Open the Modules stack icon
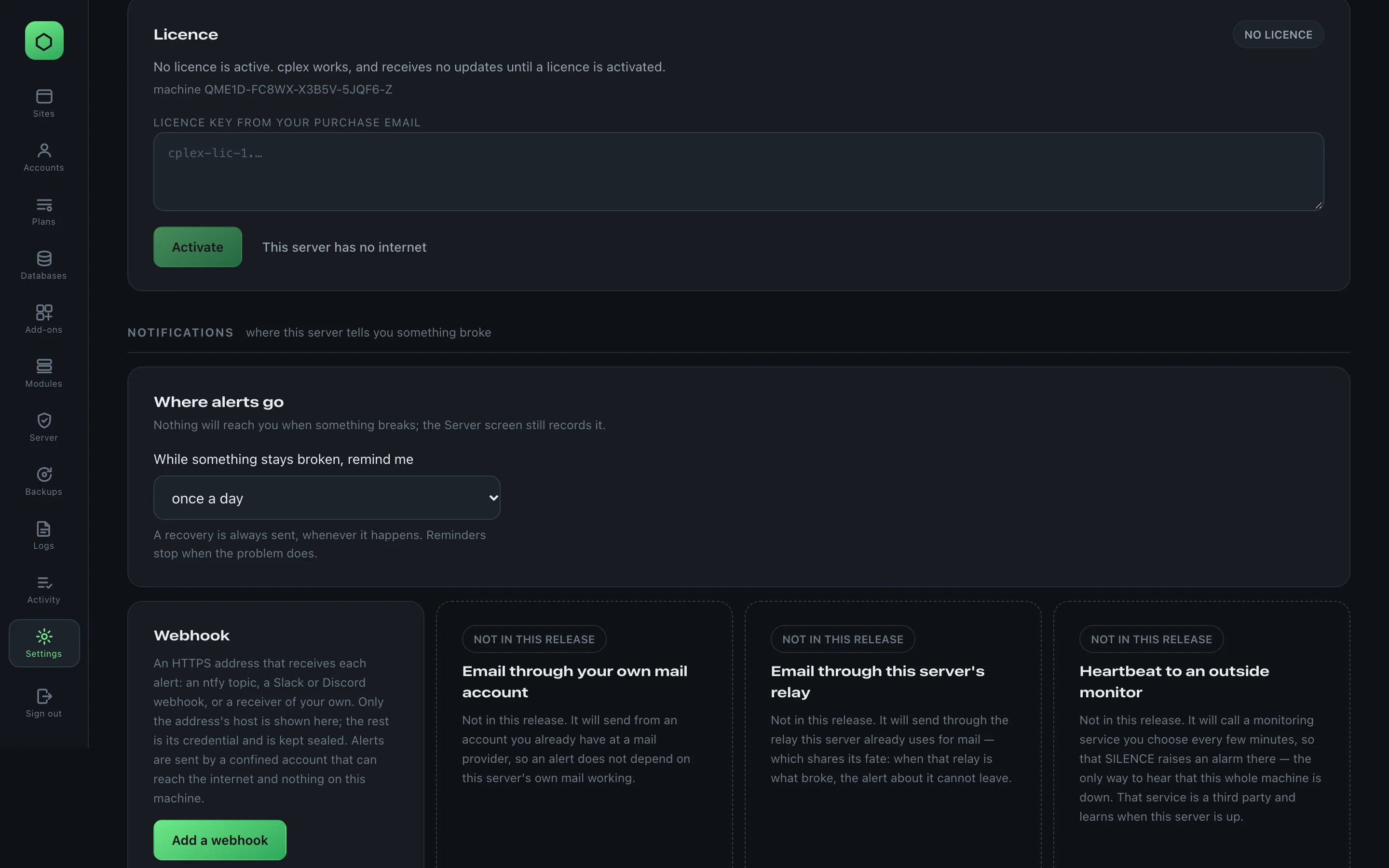1389x868 pixels. [44, 366]
